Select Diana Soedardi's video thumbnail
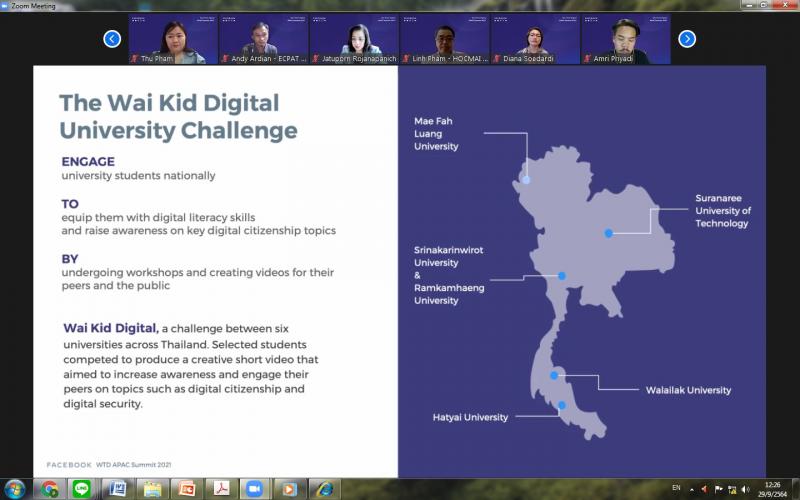 [x=535, y=39]
